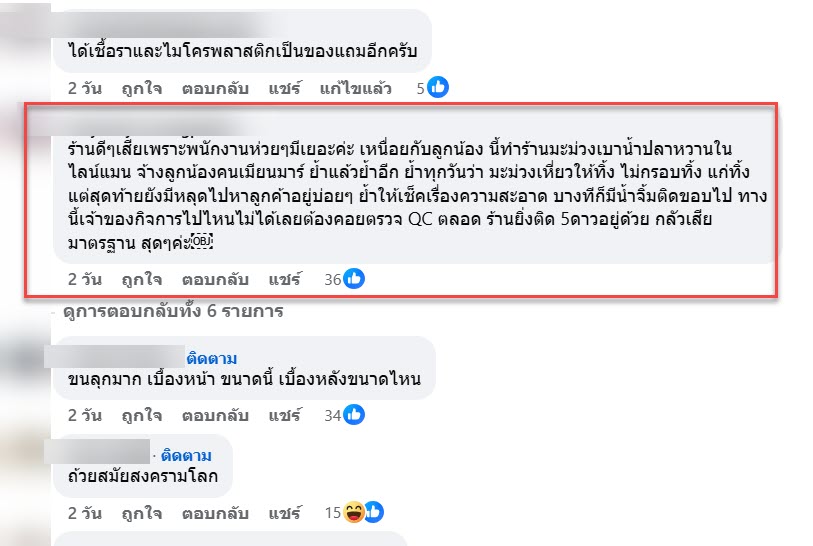This screenshot has height=546, width=813.
Task: Click แชร์ under the highlighted long comment
Action: pos(284,279)
